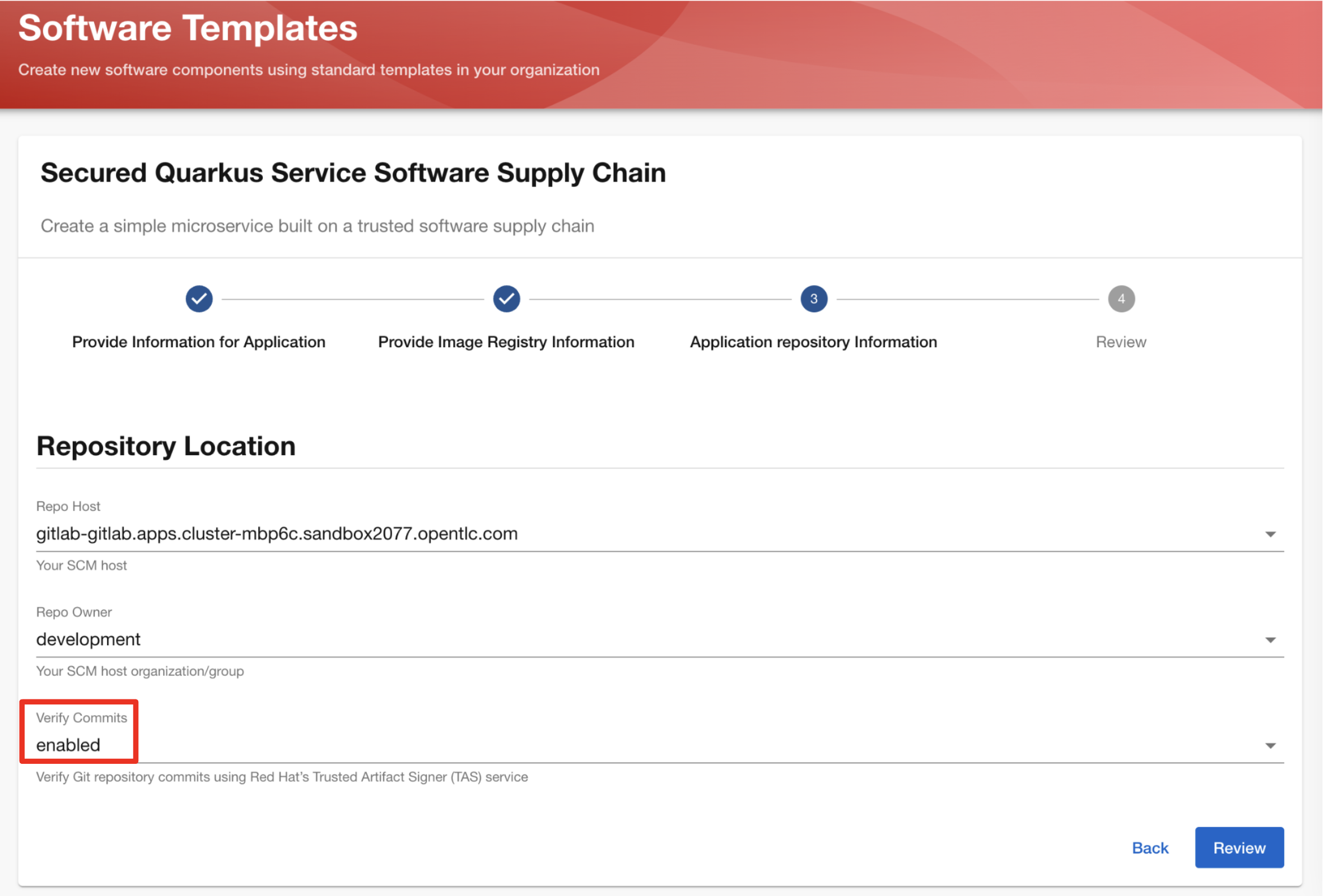This screenshot has height=896, width=1324.
Task: Click the step 4 Review circle icon
Action: [1121, 298]
